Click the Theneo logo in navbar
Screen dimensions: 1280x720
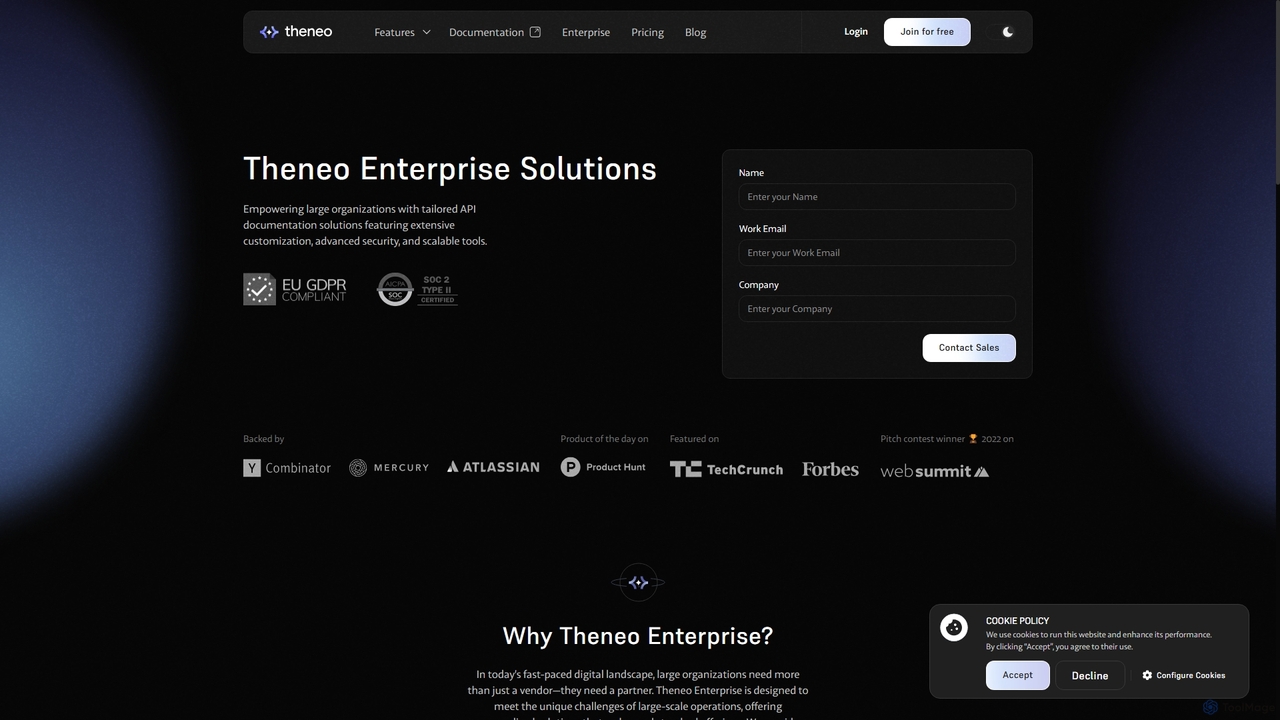pos(296,32)
